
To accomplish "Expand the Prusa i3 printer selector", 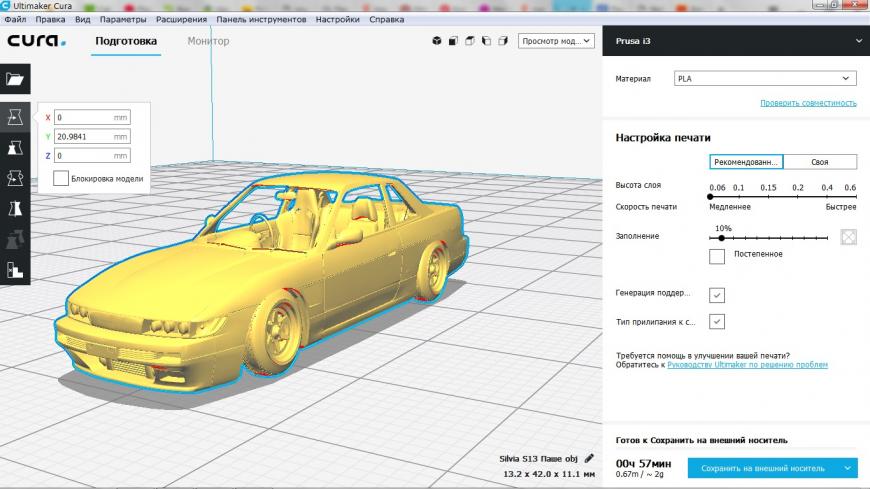I will click(736, 41).
